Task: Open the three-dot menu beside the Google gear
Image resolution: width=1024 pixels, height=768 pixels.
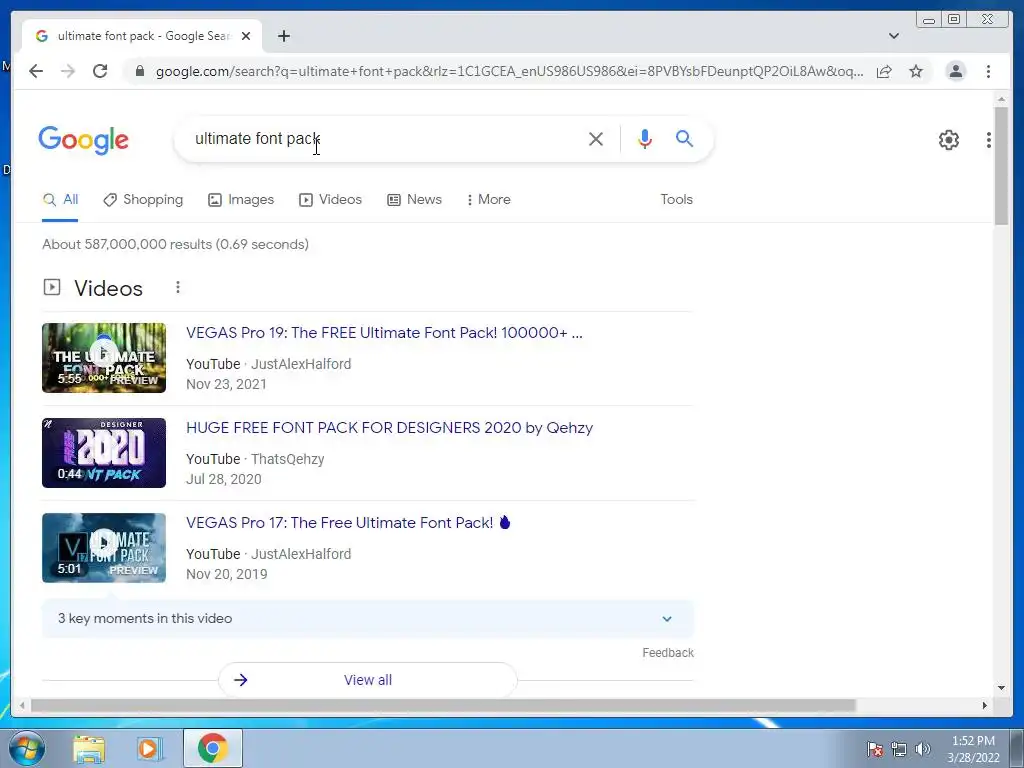Action: point(989,140)
